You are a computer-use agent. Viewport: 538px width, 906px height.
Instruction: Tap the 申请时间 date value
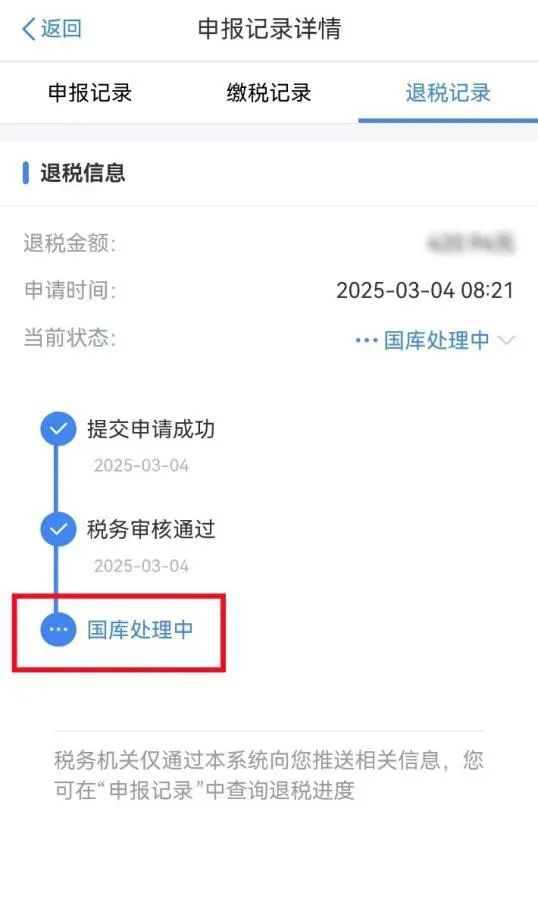pos(425,290)
